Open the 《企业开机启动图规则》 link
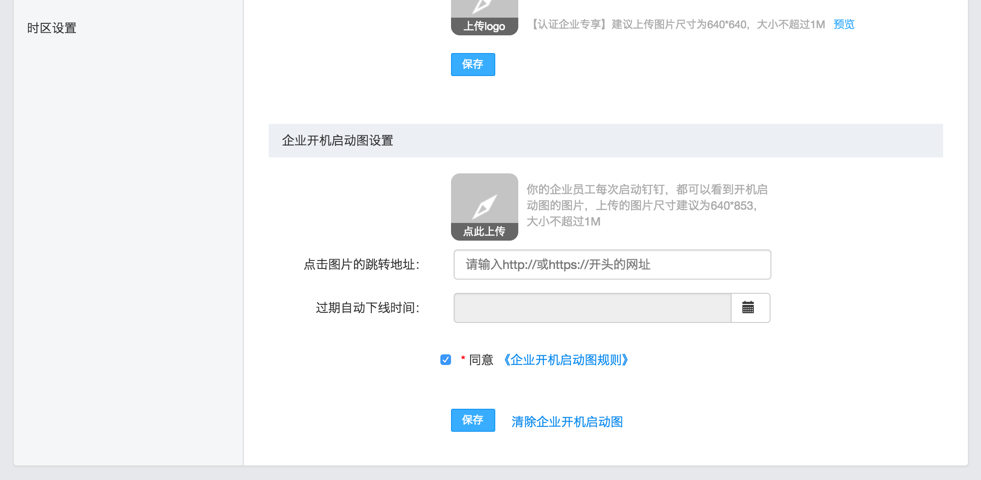Viewport: 981px width, 480px height. click(565, 360)
